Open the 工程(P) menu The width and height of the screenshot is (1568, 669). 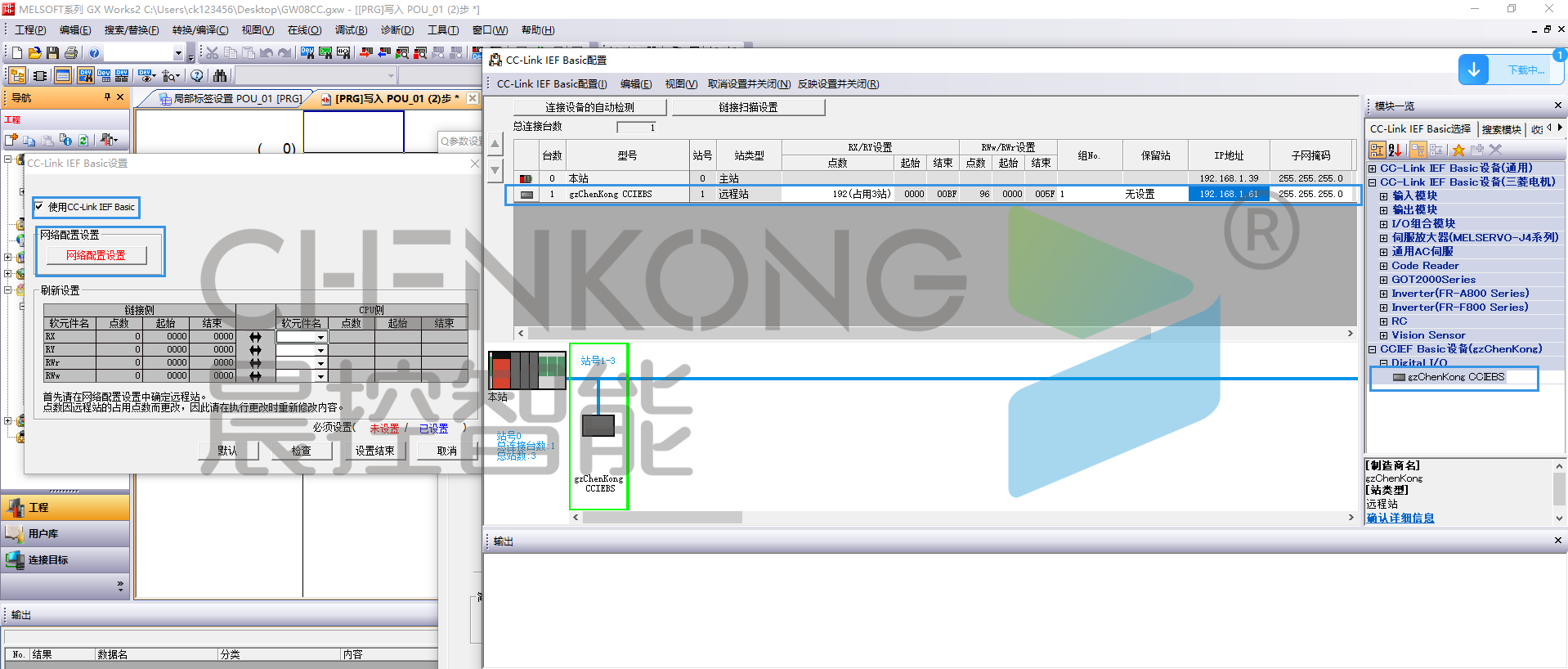pyautogui.click(x=30, y=30)
